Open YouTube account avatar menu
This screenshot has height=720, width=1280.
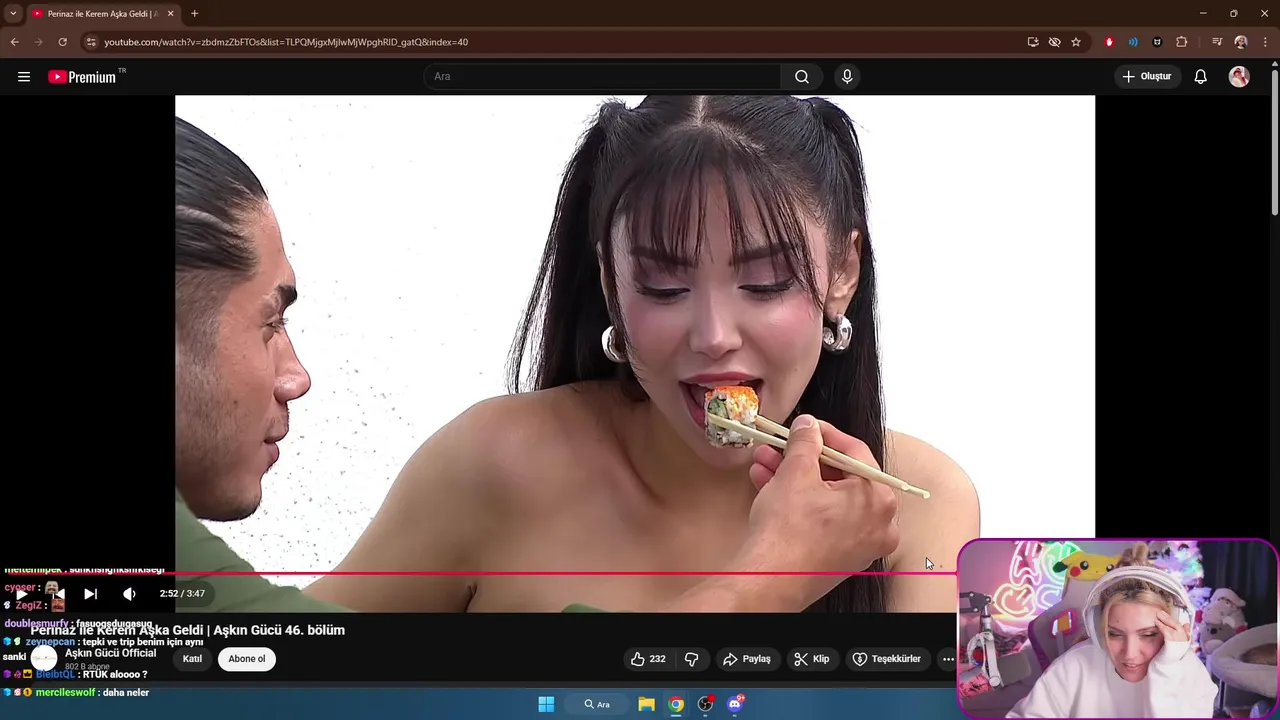(1239, 77)
